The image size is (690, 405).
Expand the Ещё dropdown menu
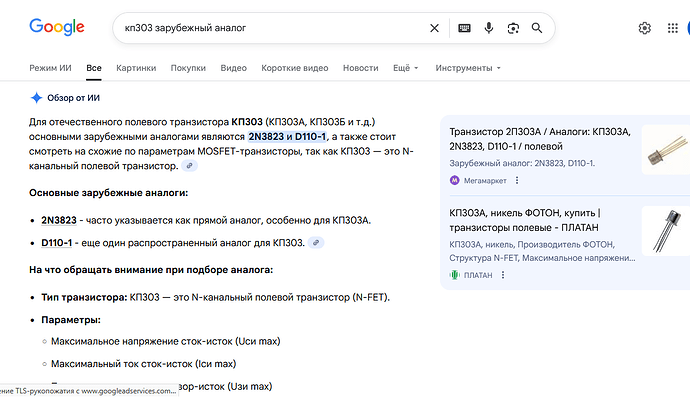405,68
